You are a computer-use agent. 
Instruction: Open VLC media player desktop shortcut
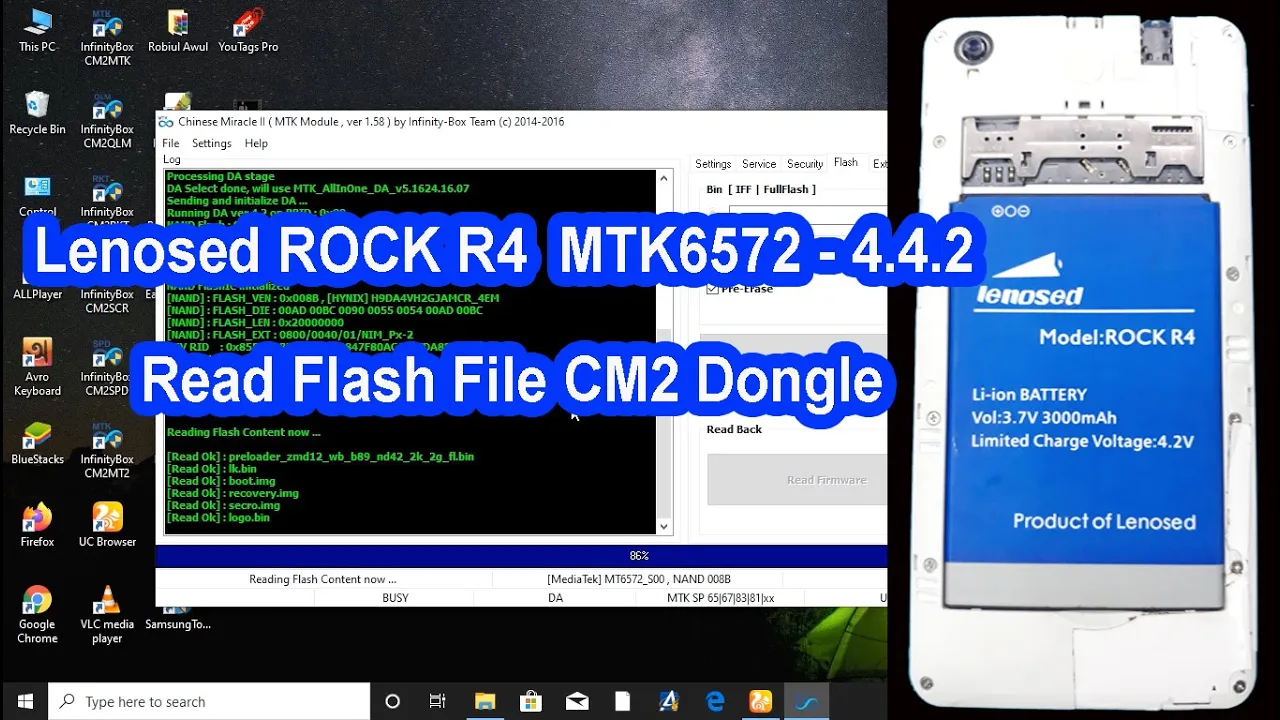click(x=107, y=614)
